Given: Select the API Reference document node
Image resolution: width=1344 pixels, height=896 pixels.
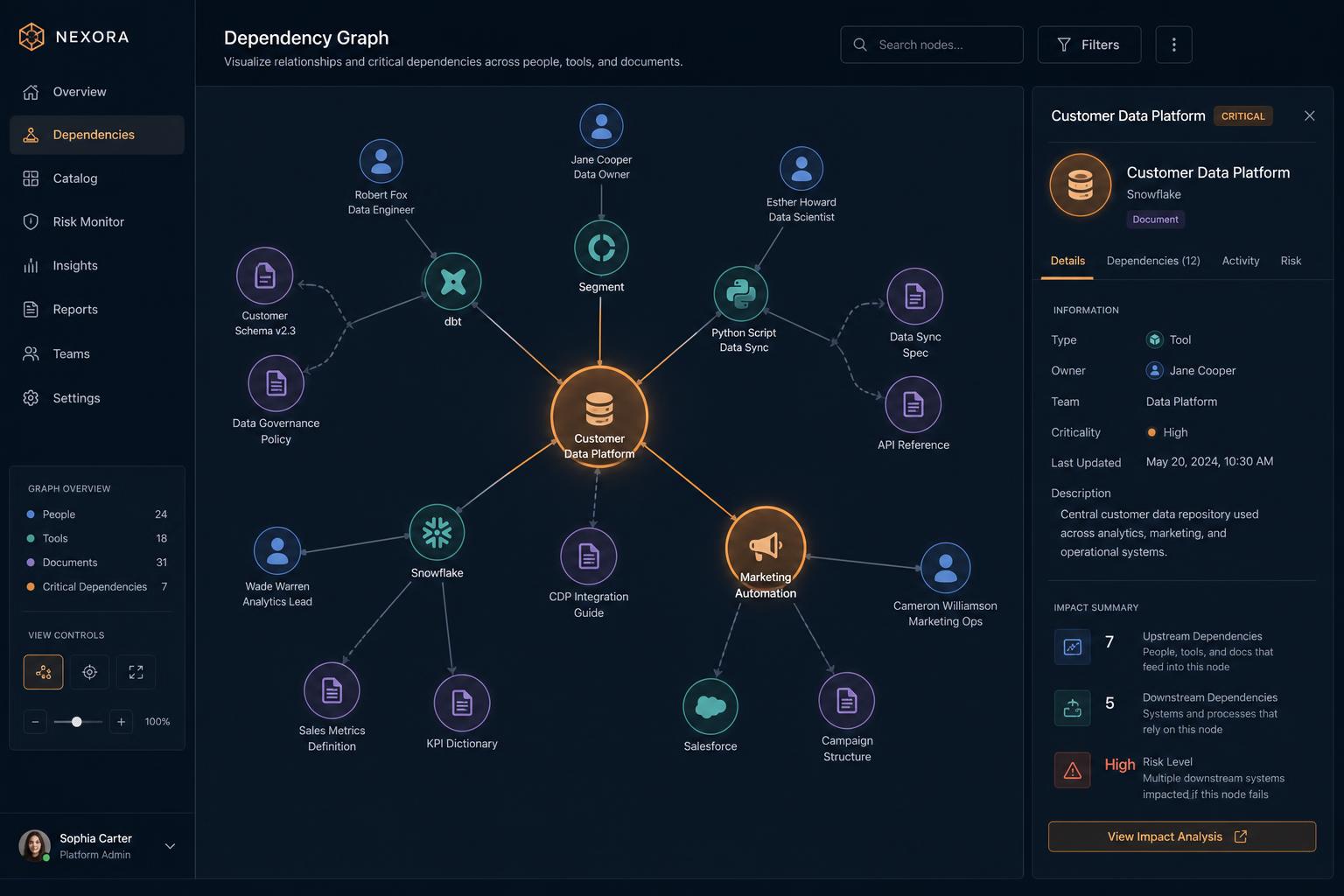Looking at the screenshot, I should pos(913,404).
